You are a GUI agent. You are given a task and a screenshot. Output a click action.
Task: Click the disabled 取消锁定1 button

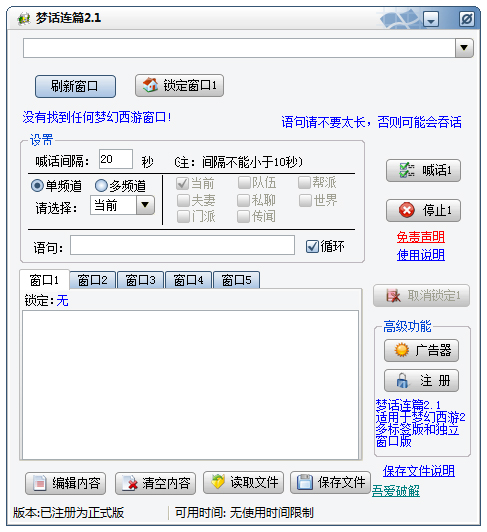point(422,296)
